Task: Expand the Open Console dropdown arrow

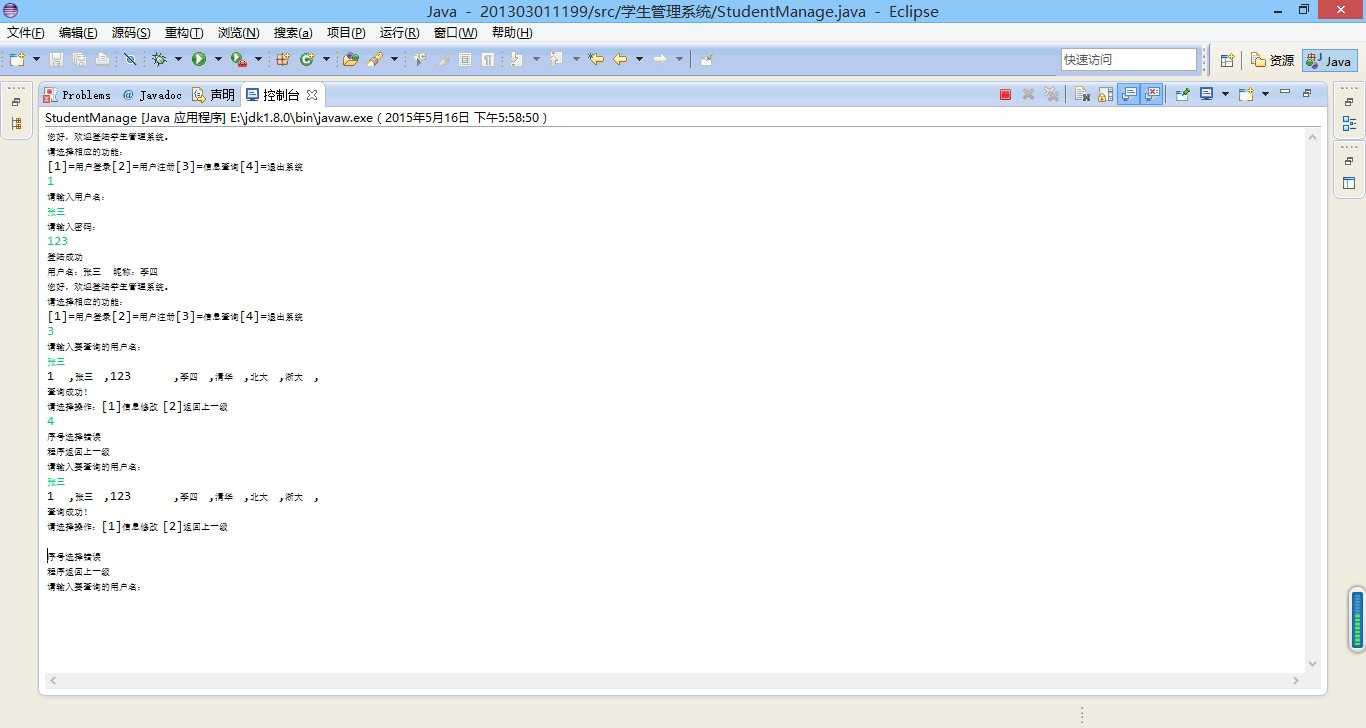Action: 1265,94
